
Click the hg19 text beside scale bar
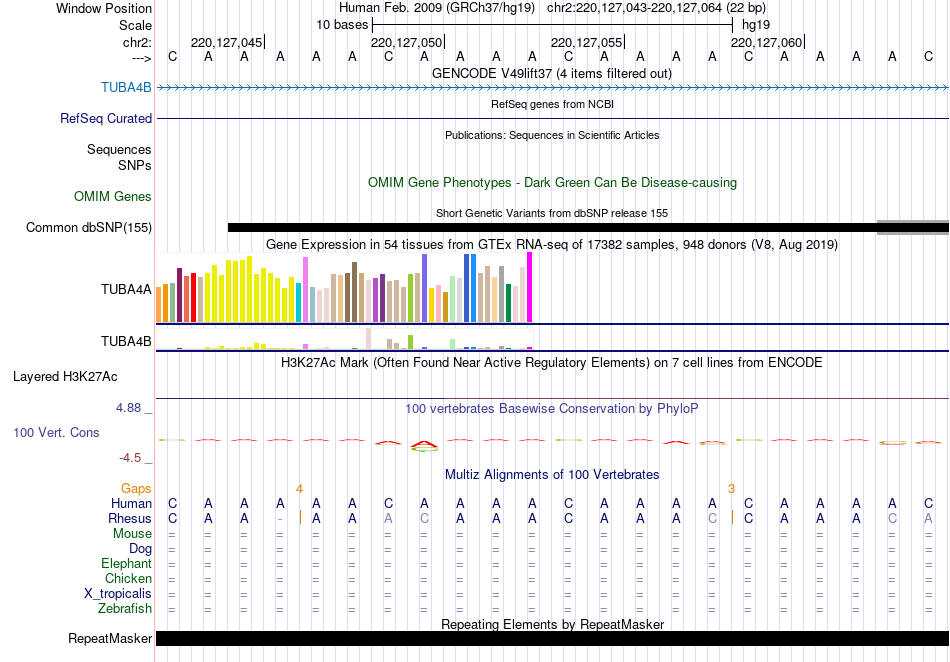tap(756, 25)
